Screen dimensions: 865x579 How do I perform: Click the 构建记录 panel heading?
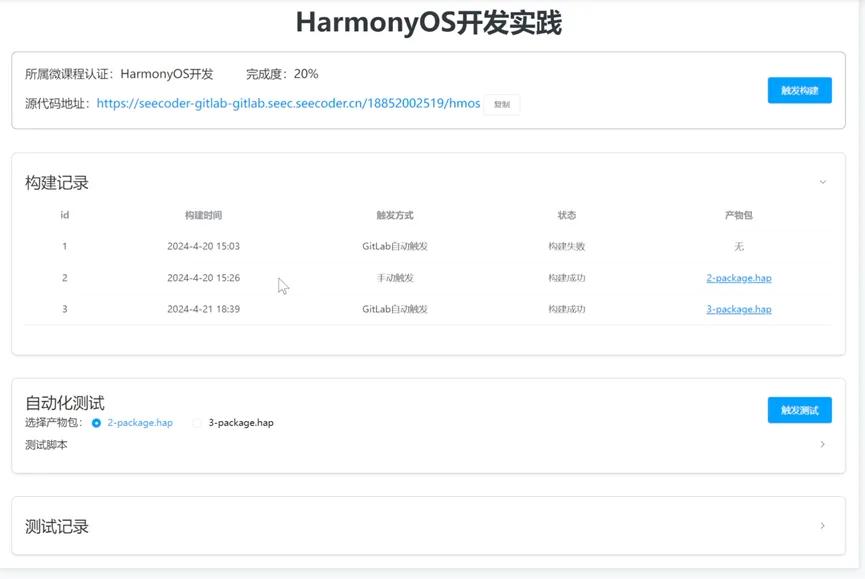point(57,183)
